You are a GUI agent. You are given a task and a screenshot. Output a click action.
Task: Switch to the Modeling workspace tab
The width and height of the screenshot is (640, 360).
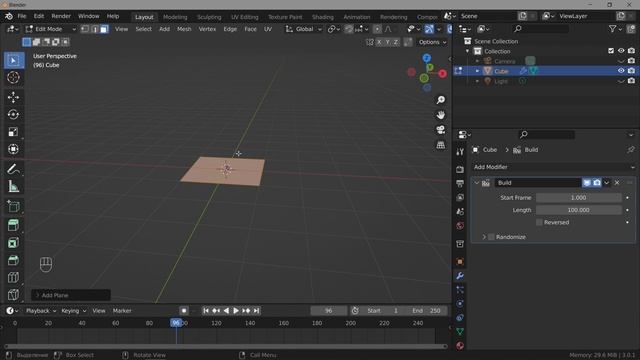[x=175, y=17]
